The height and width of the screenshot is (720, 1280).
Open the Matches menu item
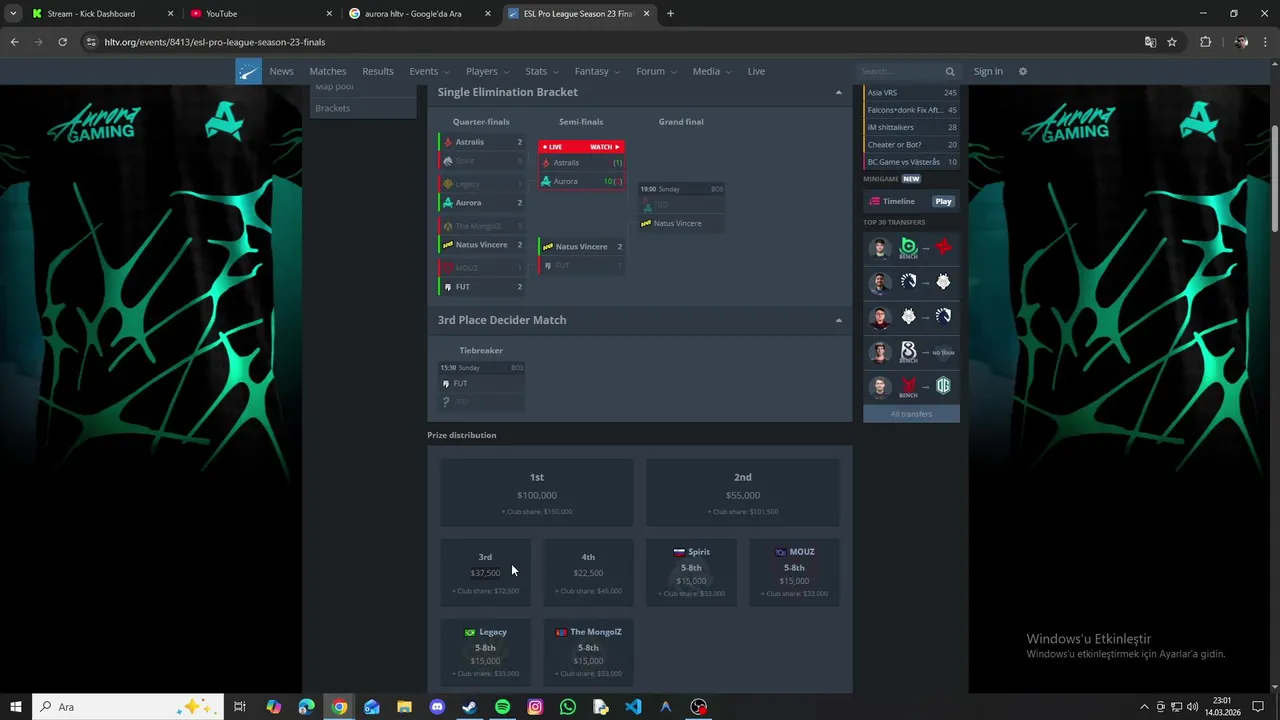327,71
